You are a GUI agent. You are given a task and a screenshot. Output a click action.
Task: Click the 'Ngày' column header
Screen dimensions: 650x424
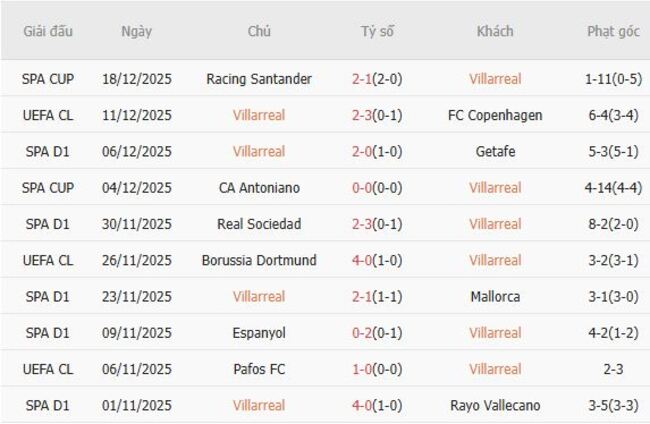click(x=137, y=31)
